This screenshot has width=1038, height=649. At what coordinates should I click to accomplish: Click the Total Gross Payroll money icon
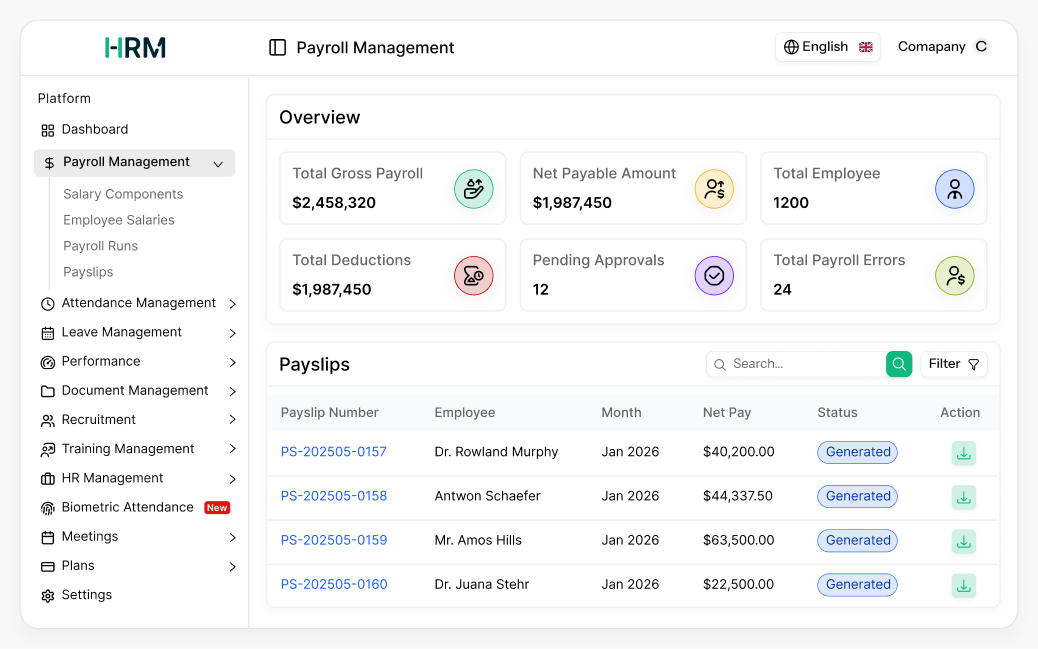coord(473,188)
